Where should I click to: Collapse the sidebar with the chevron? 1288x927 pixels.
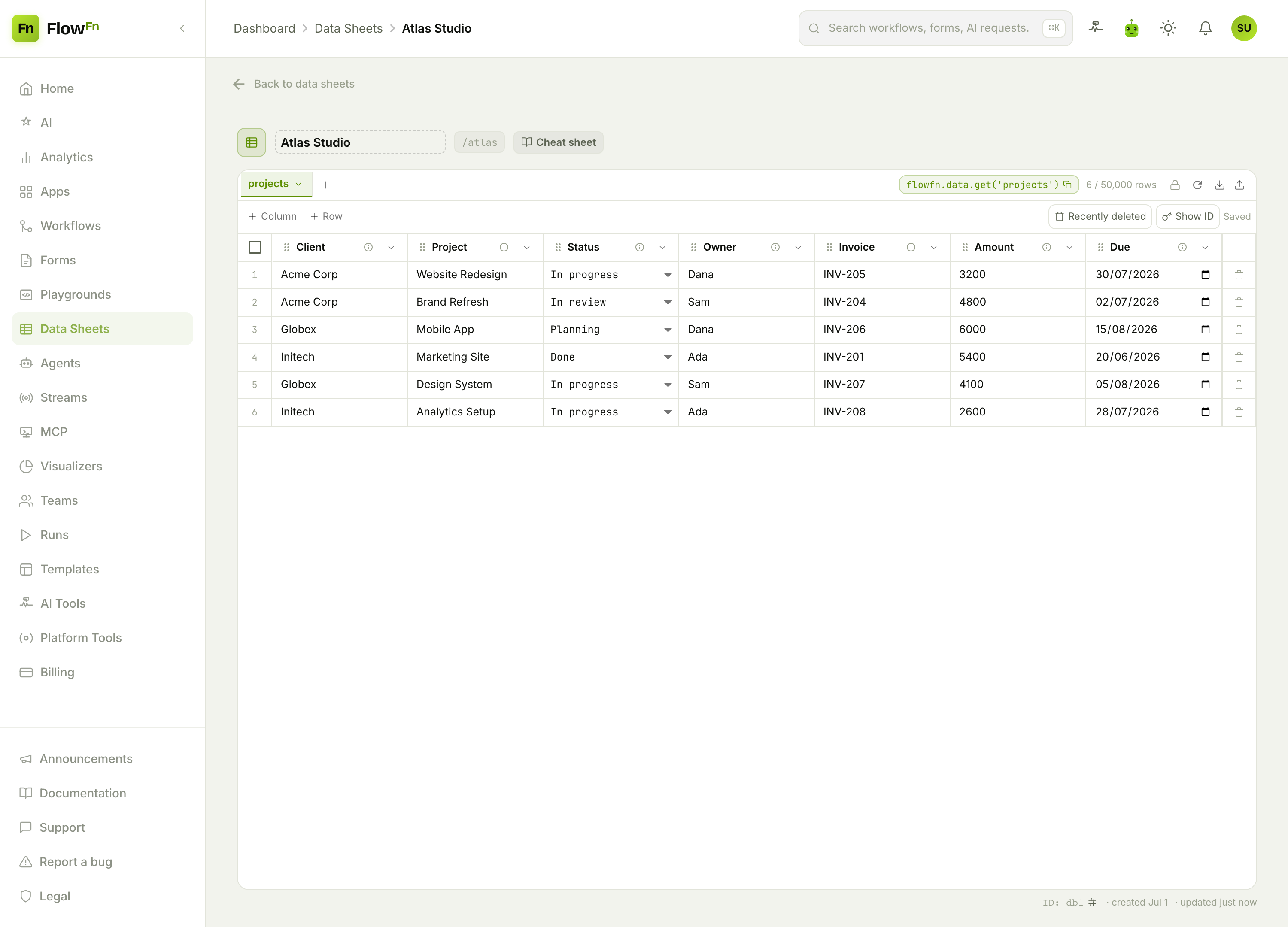[182, 28]
